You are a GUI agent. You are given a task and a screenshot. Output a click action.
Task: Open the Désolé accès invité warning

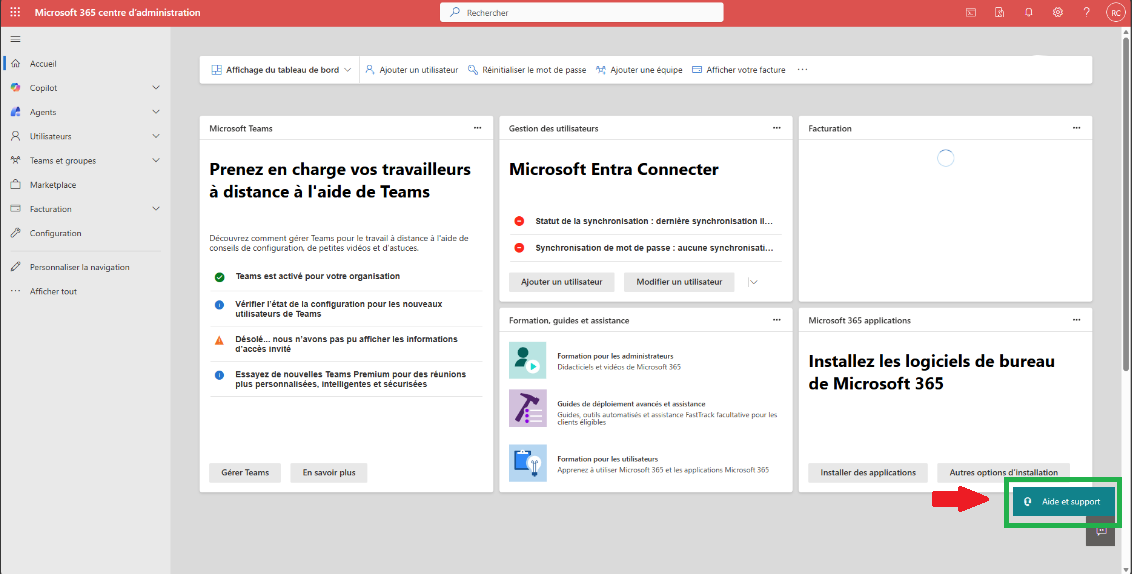tap(346, 344)
